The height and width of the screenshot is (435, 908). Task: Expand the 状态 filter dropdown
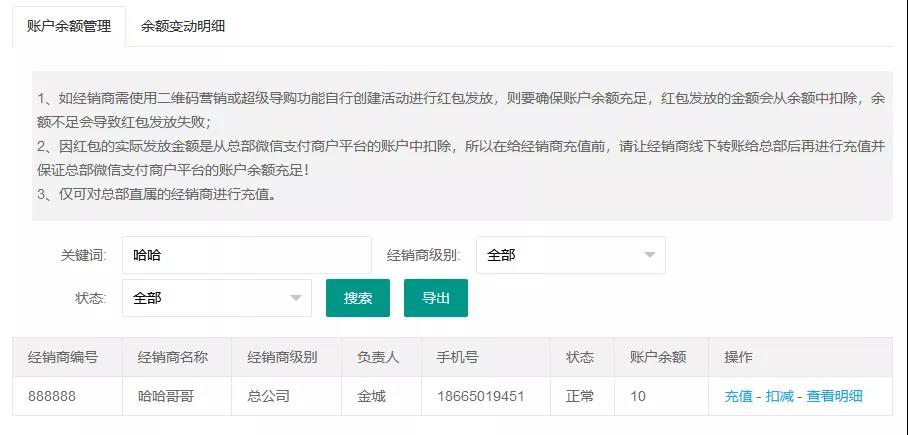pos(217,298)
